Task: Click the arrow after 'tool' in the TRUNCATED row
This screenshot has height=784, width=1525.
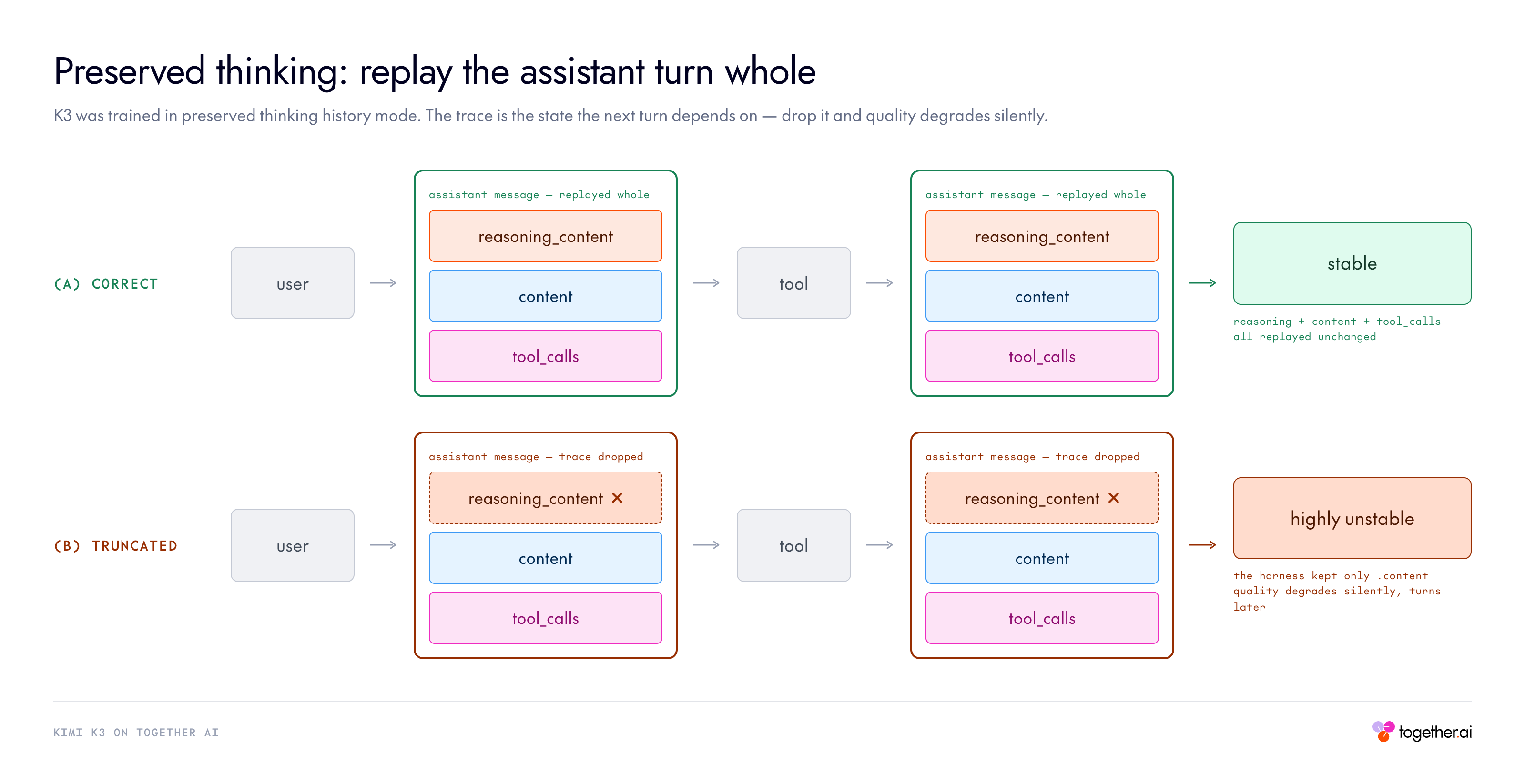Action: [x=880, y=545]
